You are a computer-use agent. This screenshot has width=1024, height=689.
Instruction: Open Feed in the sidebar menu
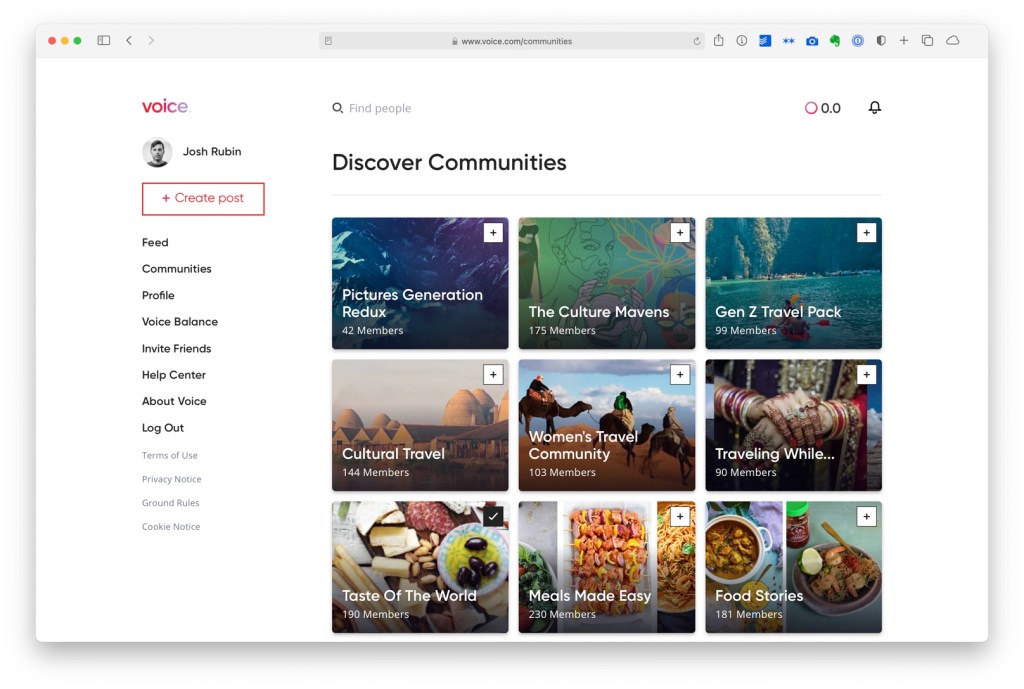click(x=155, y=243)
